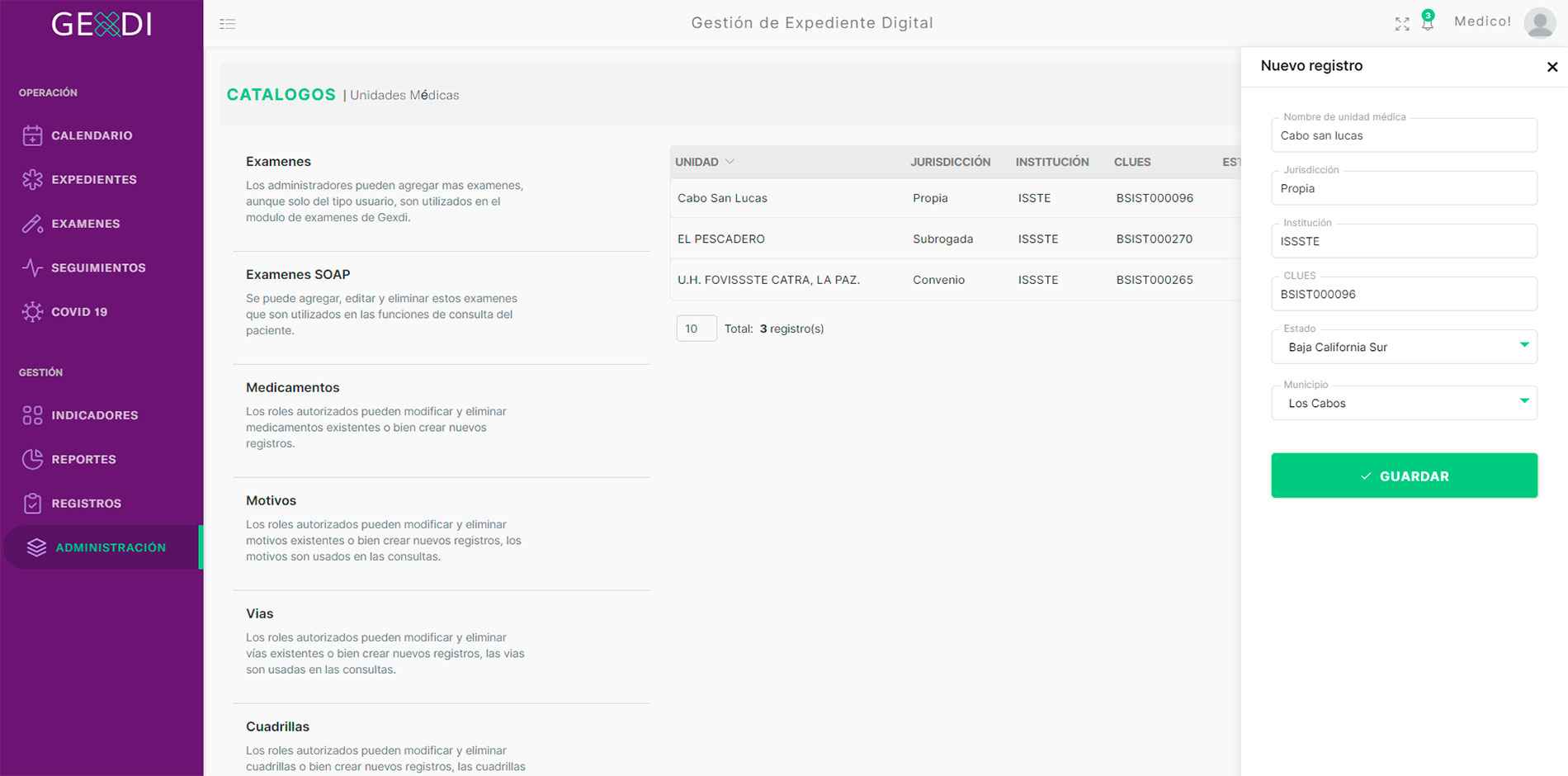The height and width of the screenshot is (776, 1568).
Task: Open the Reportes section
Action: click(83, 459)
